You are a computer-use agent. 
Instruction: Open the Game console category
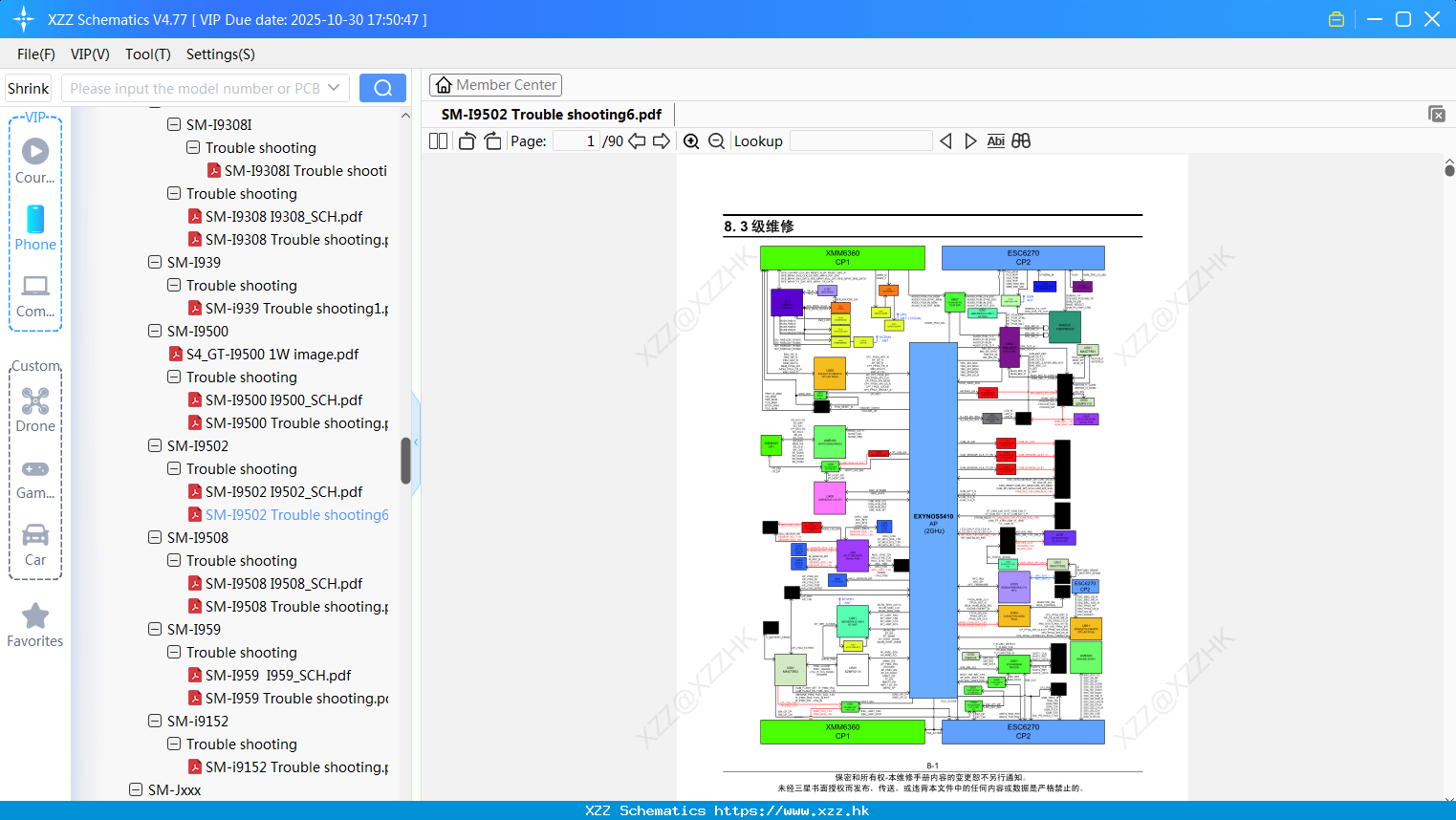(x=35, y=478)
